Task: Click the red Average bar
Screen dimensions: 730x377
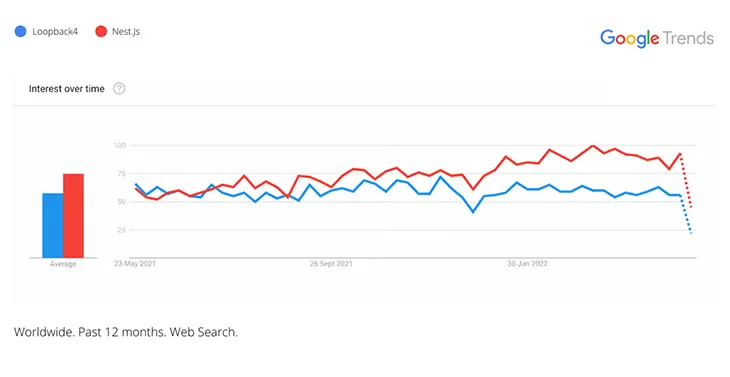Action: [x=74, y=215]
